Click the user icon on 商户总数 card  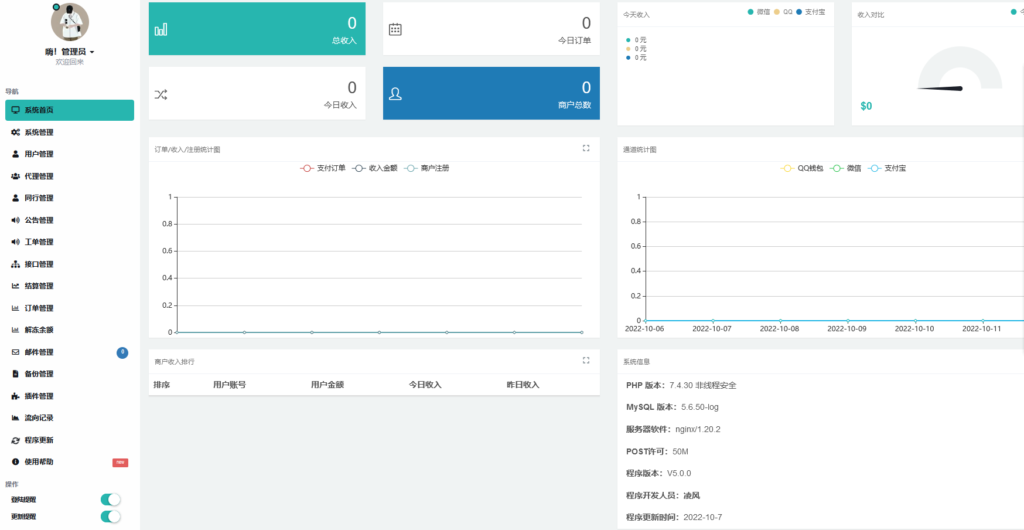click(395, 94)
